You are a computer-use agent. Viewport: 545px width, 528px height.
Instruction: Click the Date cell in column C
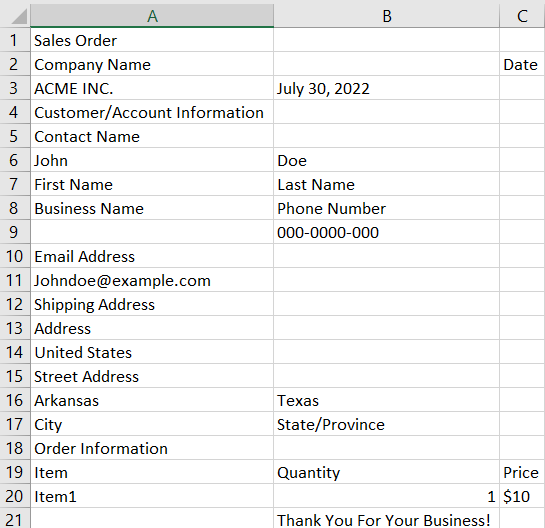pos(522,64)
